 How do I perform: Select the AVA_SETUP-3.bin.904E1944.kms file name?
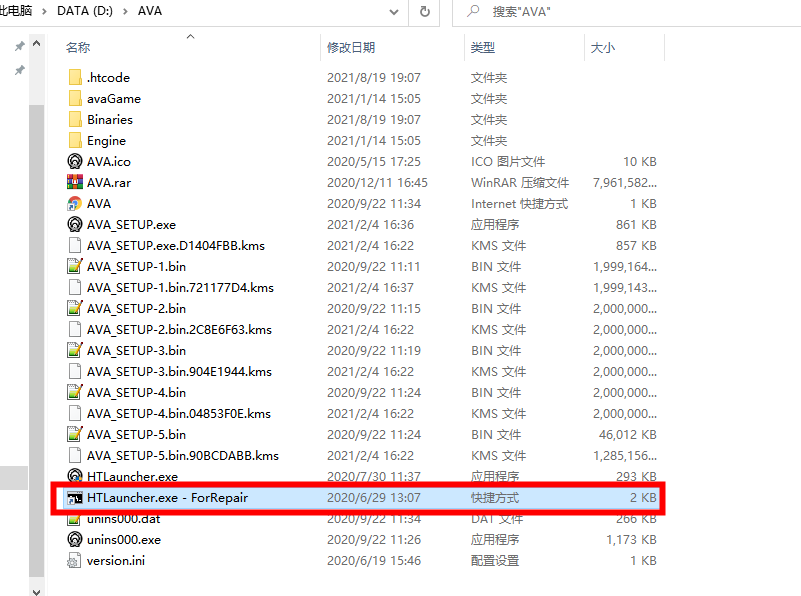179,371
